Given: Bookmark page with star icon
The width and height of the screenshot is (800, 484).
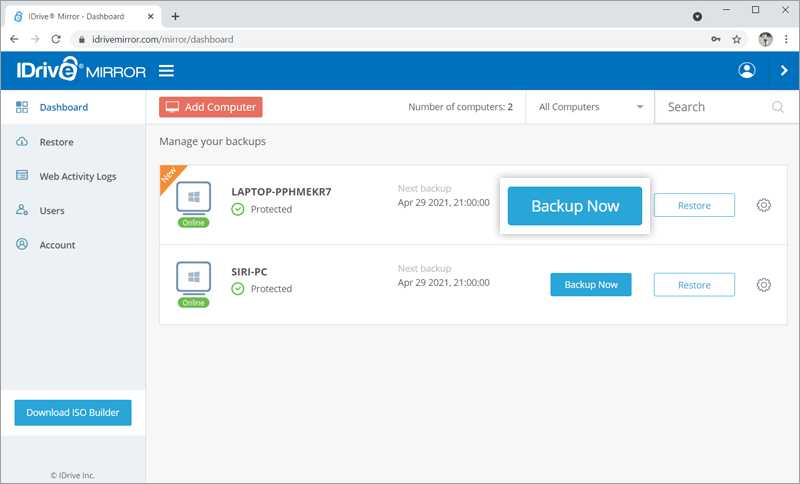Looking at the screenshot, I should coord(736,39).
